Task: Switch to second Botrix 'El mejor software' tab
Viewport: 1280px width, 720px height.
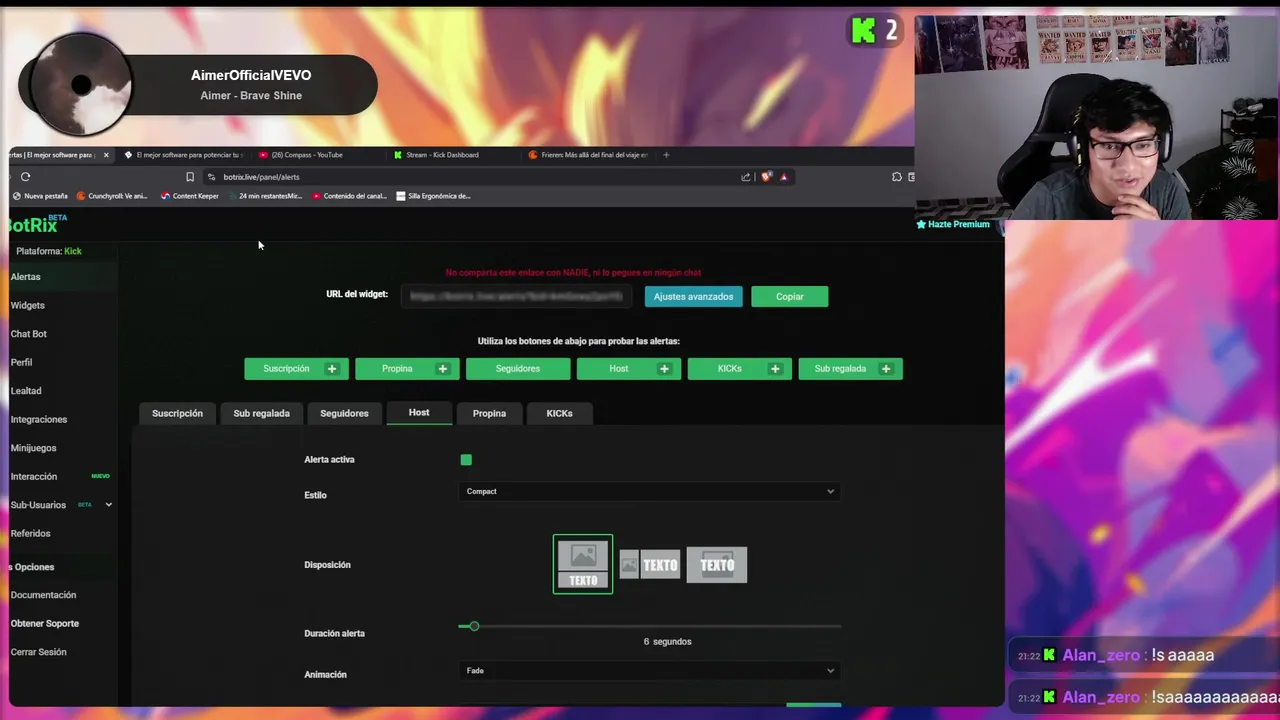Action: [x=184, y=155]
